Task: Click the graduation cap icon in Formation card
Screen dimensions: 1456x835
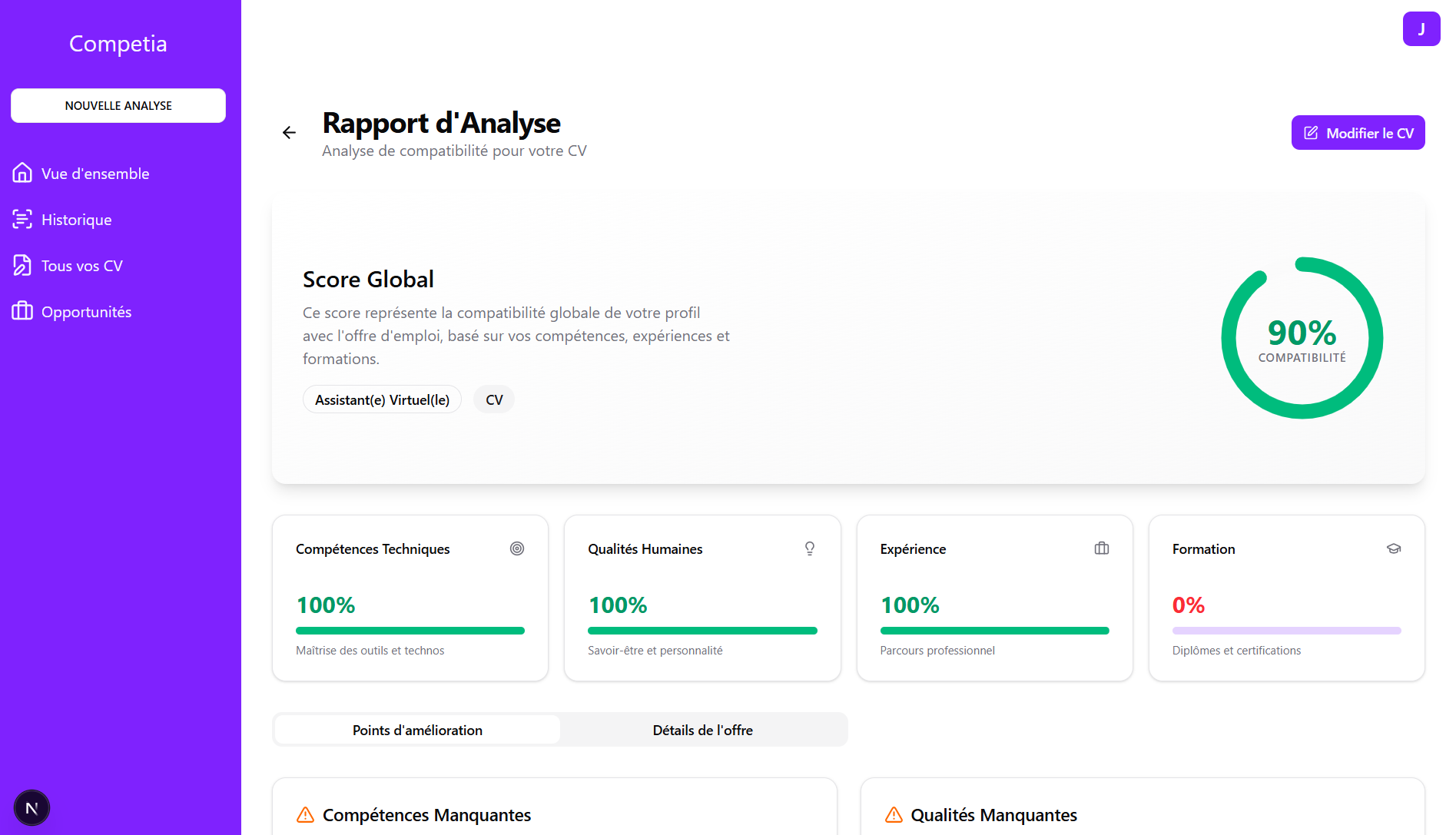Action: coord(1393,548)
